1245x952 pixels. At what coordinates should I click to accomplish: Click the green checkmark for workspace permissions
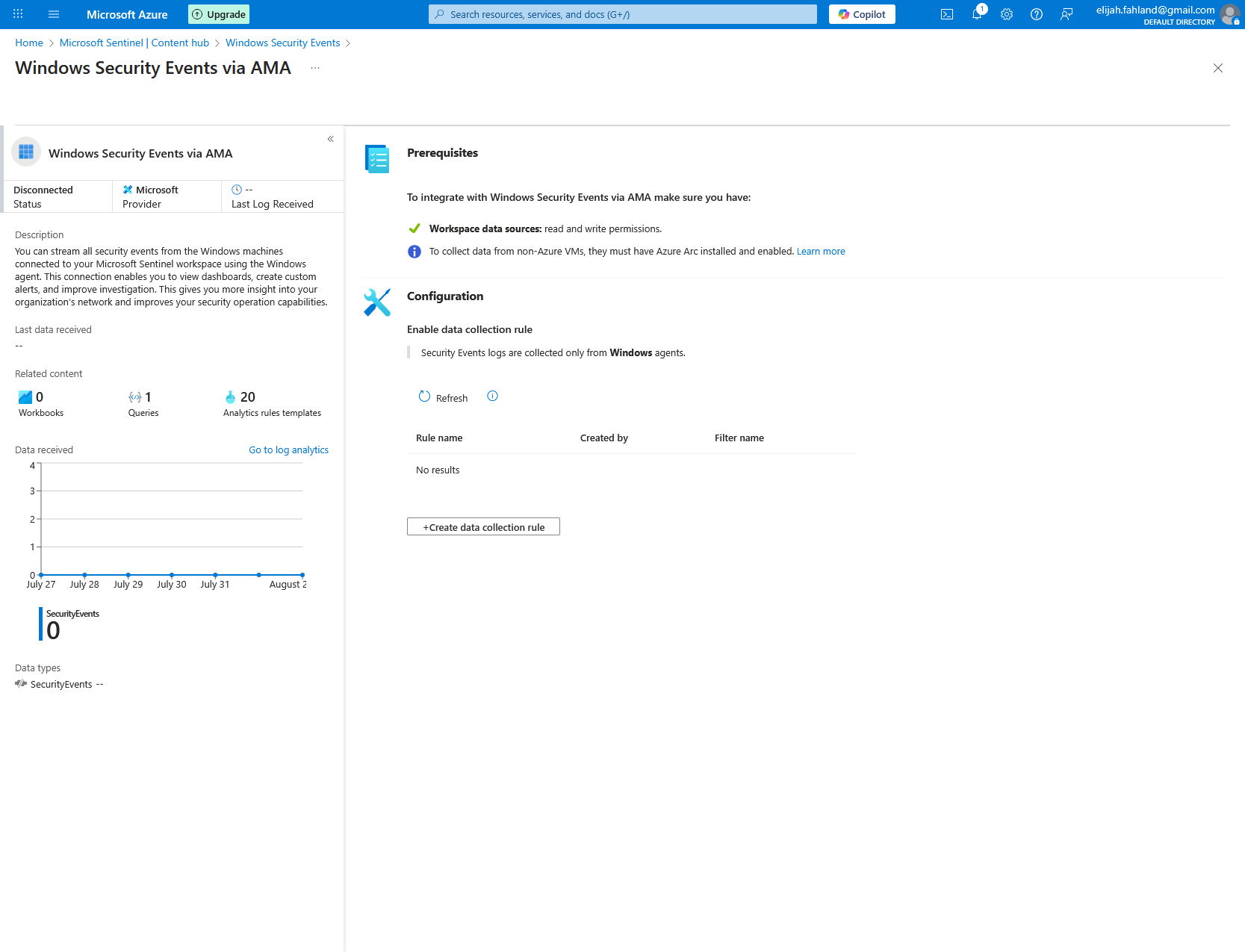(x=415, y=228)
